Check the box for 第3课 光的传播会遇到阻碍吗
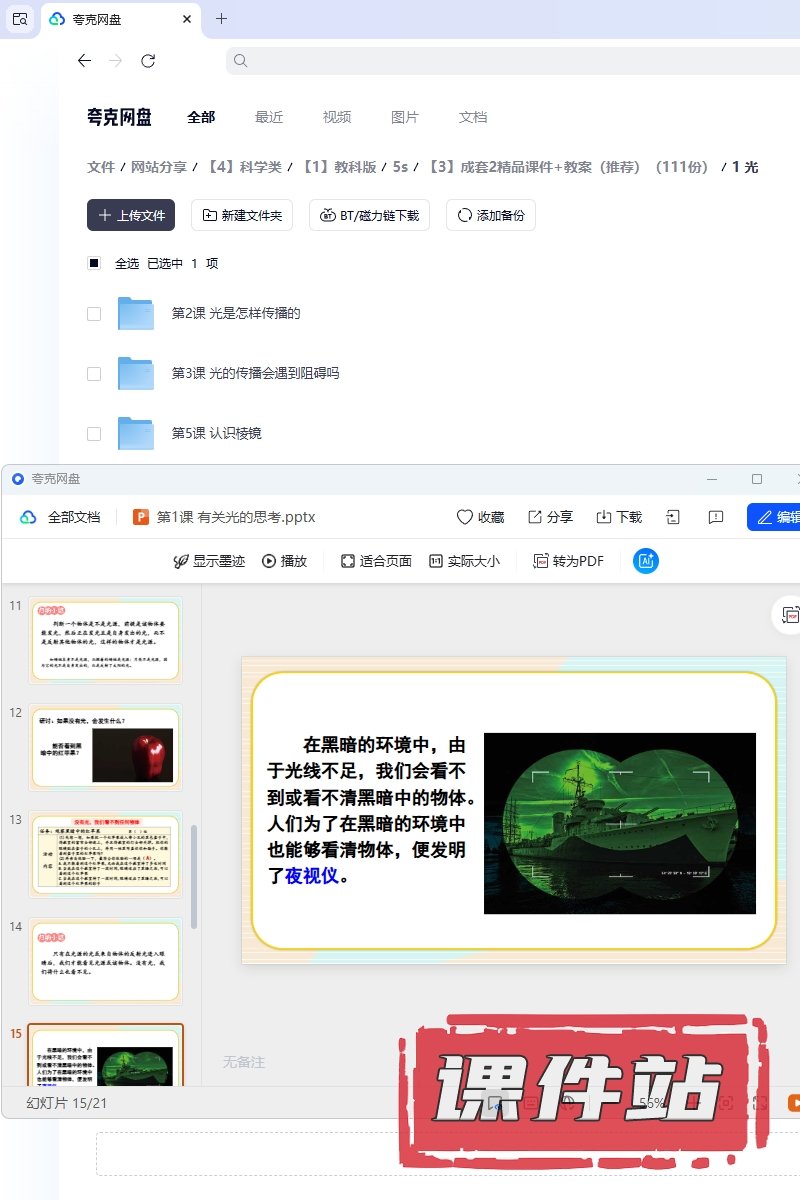Image resolution: width=800 pixels, height=1200 pixels. 94,373
